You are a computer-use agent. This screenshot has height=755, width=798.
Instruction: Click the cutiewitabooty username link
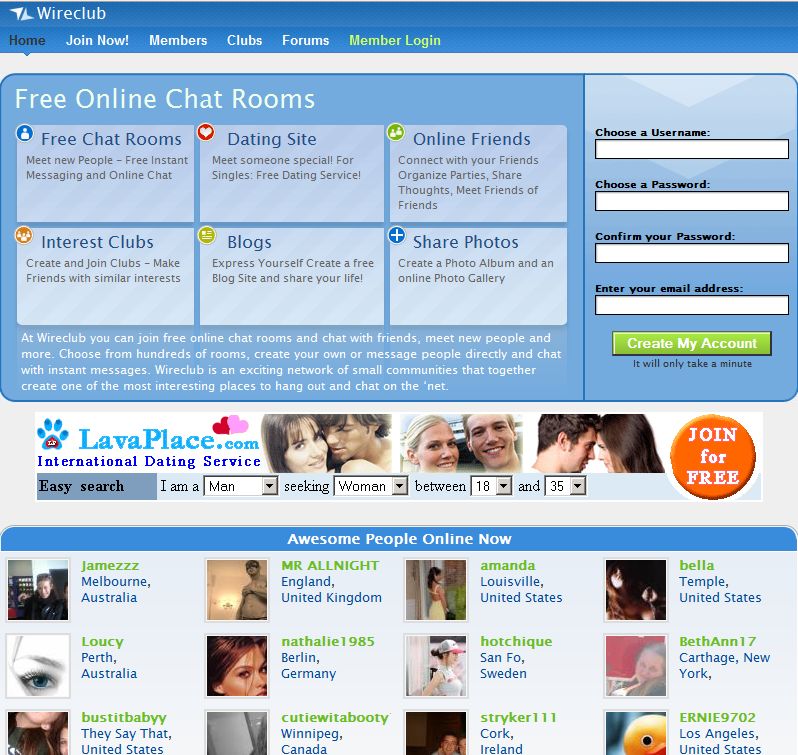(x=335, y=717)
